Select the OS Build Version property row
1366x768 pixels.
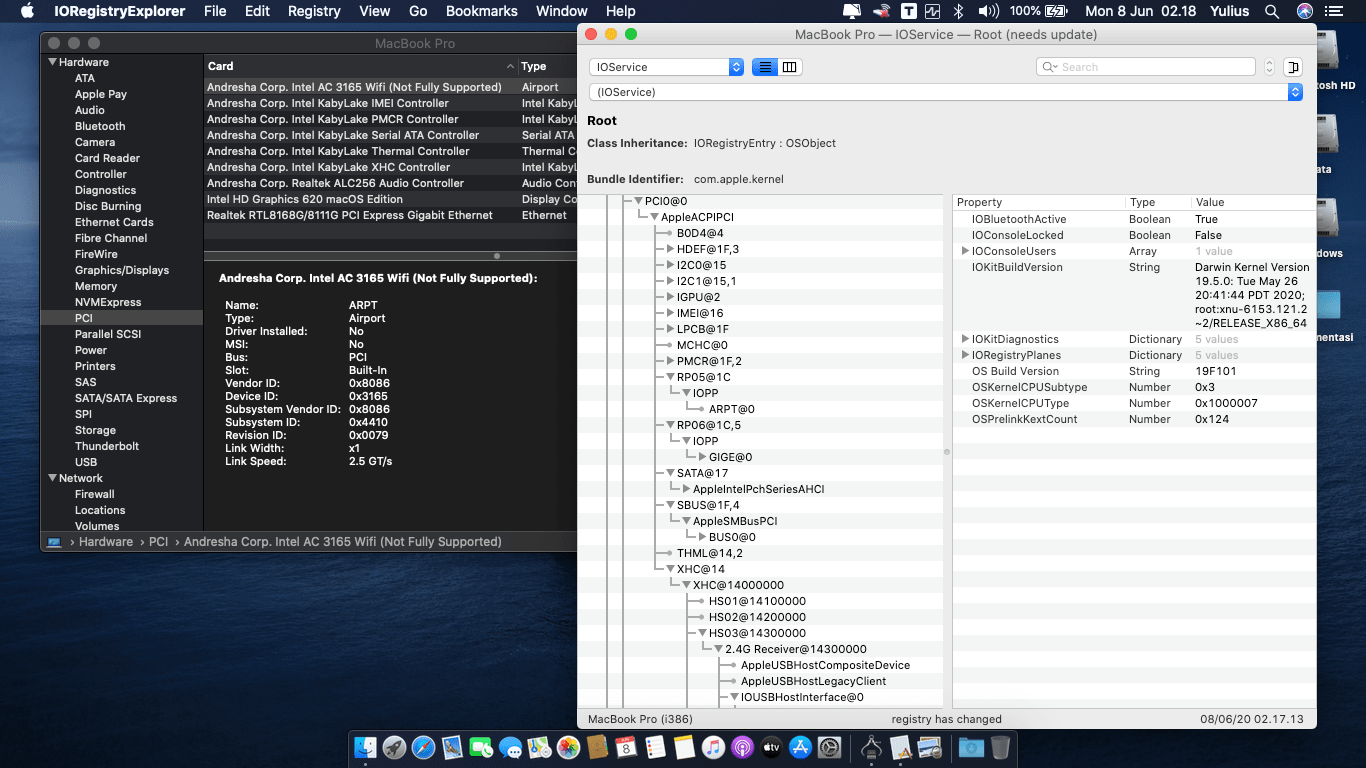coord(1134,371)
